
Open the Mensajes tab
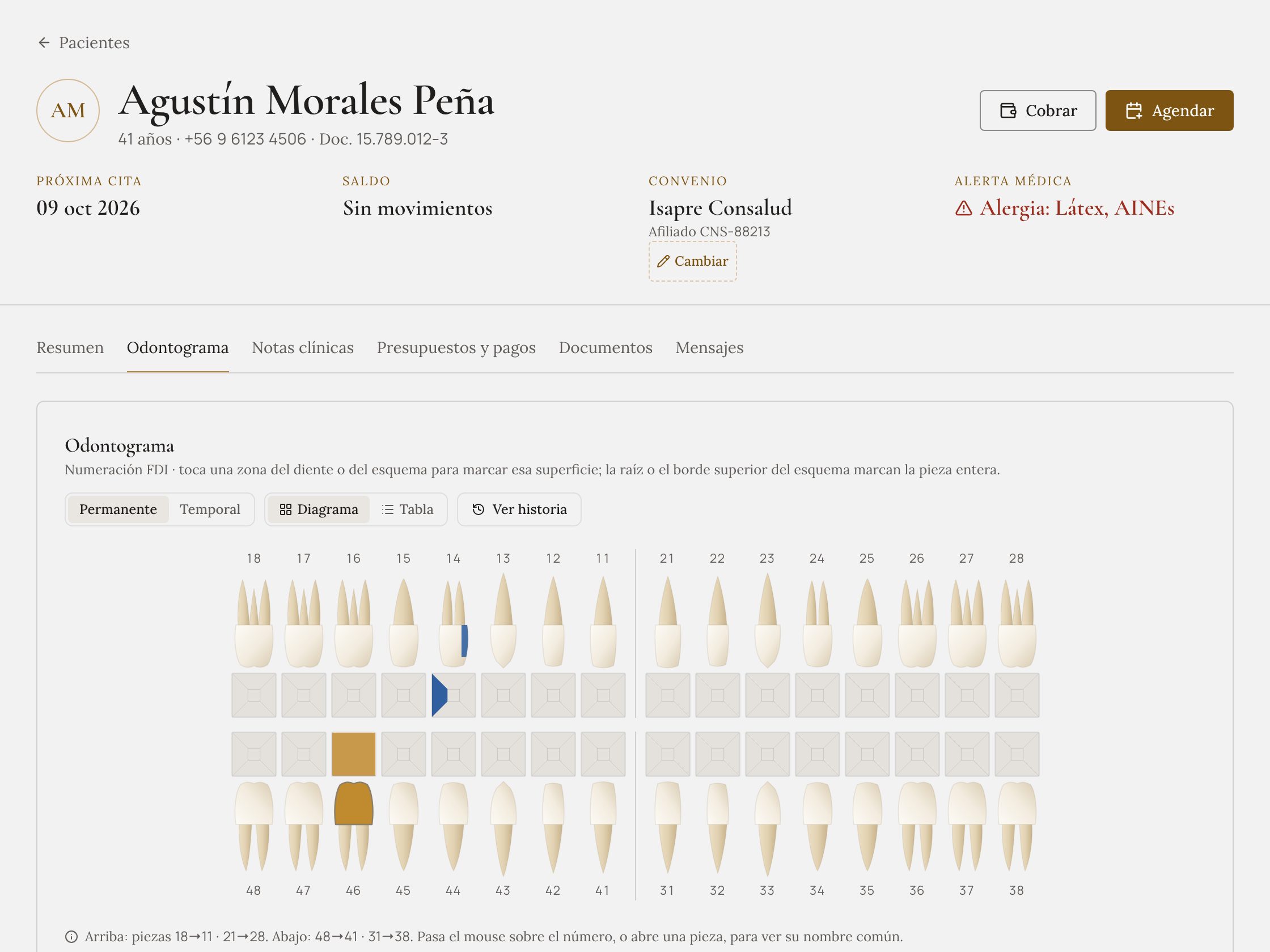tap(709, 347)
